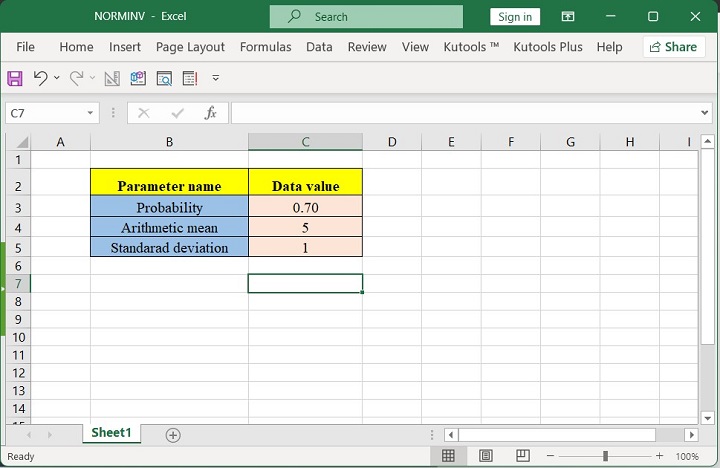Viewport: 720px width, 468px height.
Task: Save the workbook with the Save icon
Action: point(15,78)
